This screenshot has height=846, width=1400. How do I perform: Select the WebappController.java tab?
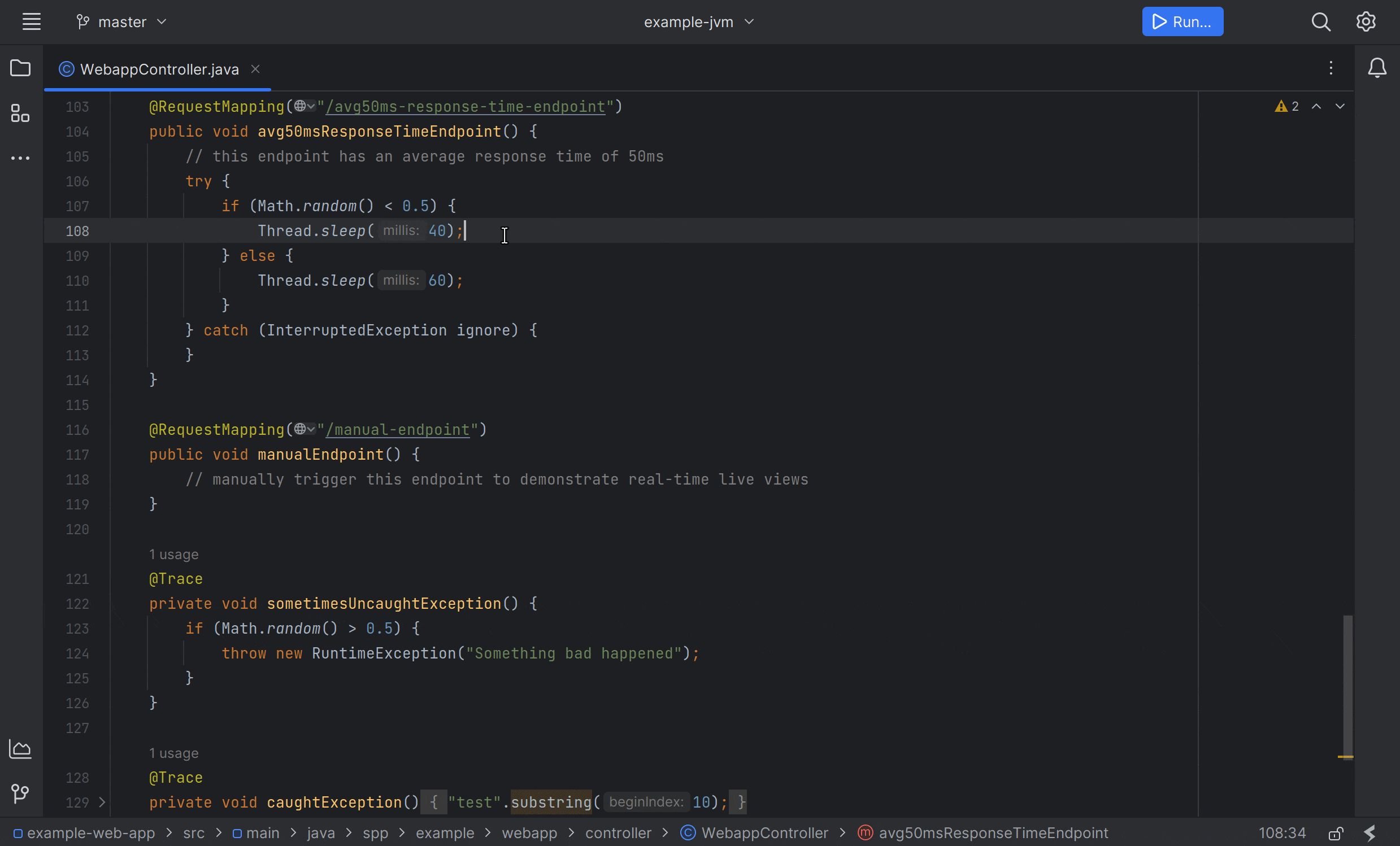158,69
